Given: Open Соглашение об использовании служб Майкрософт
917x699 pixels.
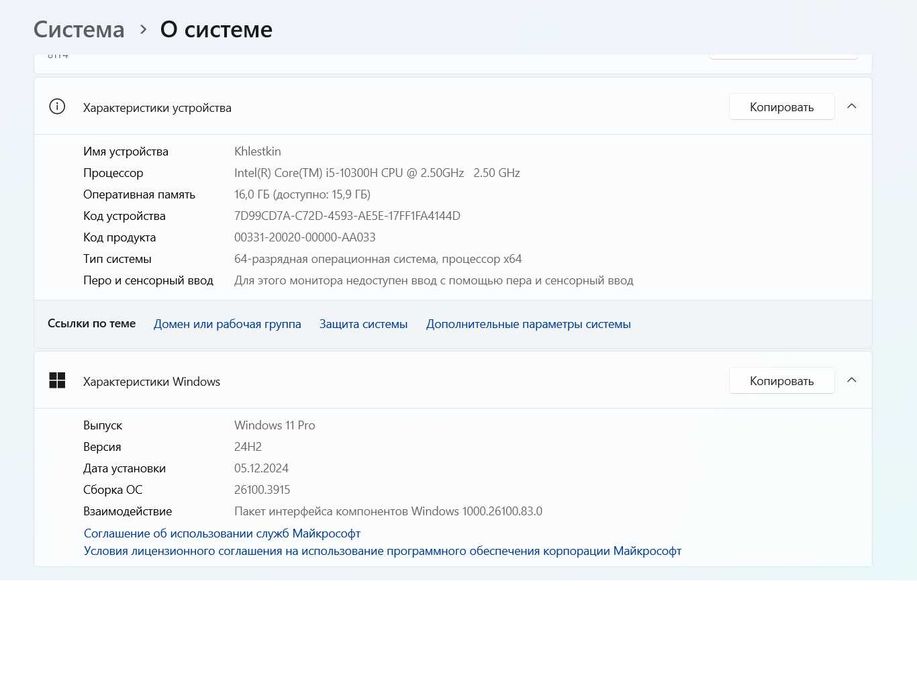Looking at the screenshot, I should (x=222, y=533).
